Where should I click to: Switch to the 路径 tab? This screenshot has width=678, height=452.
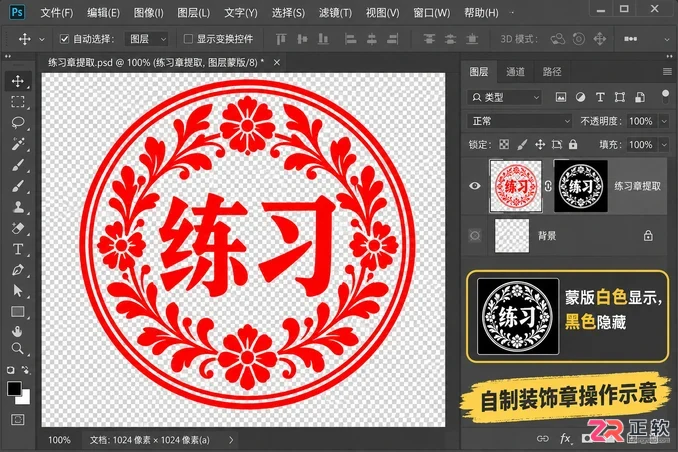pyautogui.click(x=552, y=72)
